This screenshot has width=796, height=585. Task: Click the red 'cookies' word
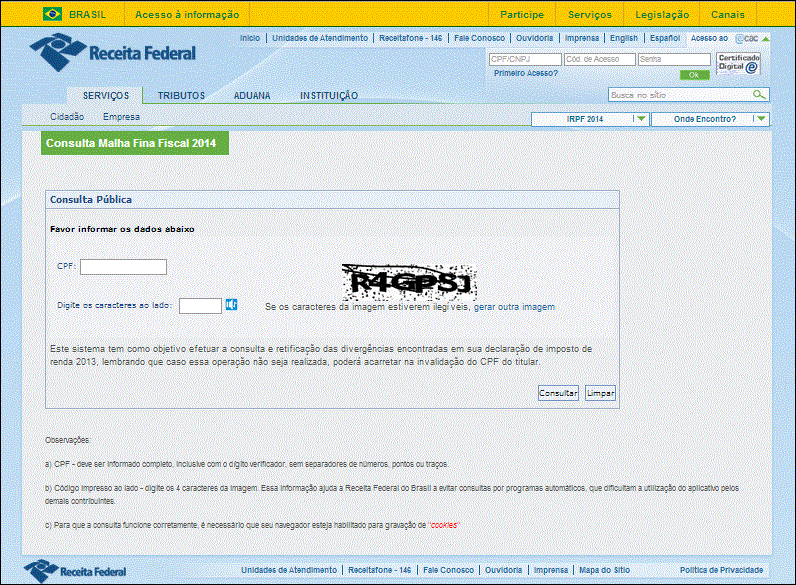pos(444,525)
